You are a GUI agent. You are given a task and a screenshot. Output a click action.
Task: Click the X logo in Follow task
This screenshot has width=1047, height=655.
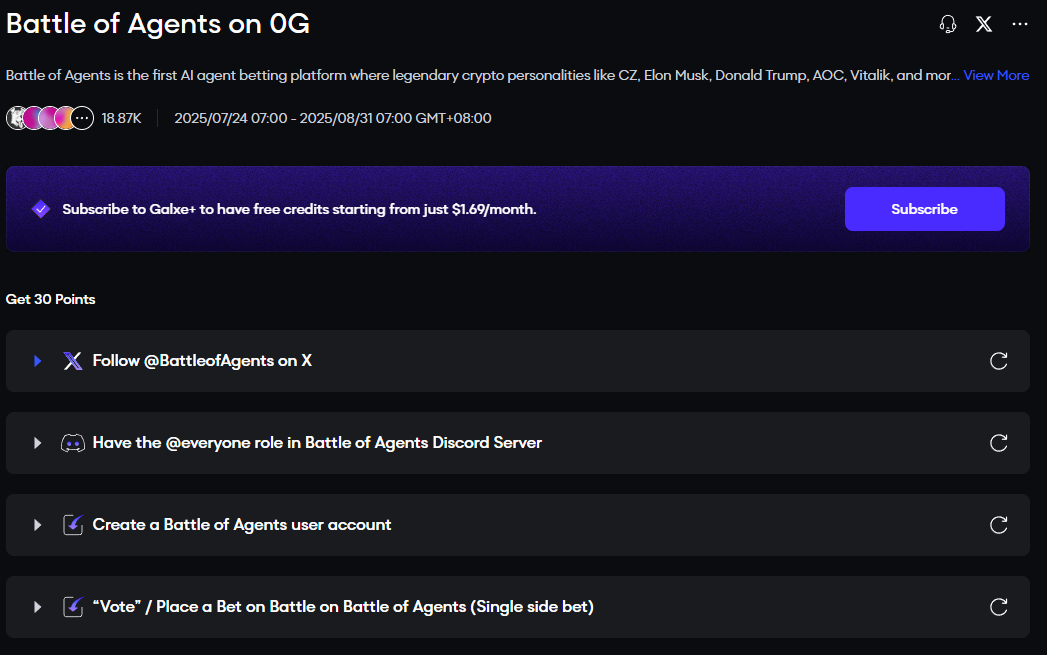tap(73, 361)
